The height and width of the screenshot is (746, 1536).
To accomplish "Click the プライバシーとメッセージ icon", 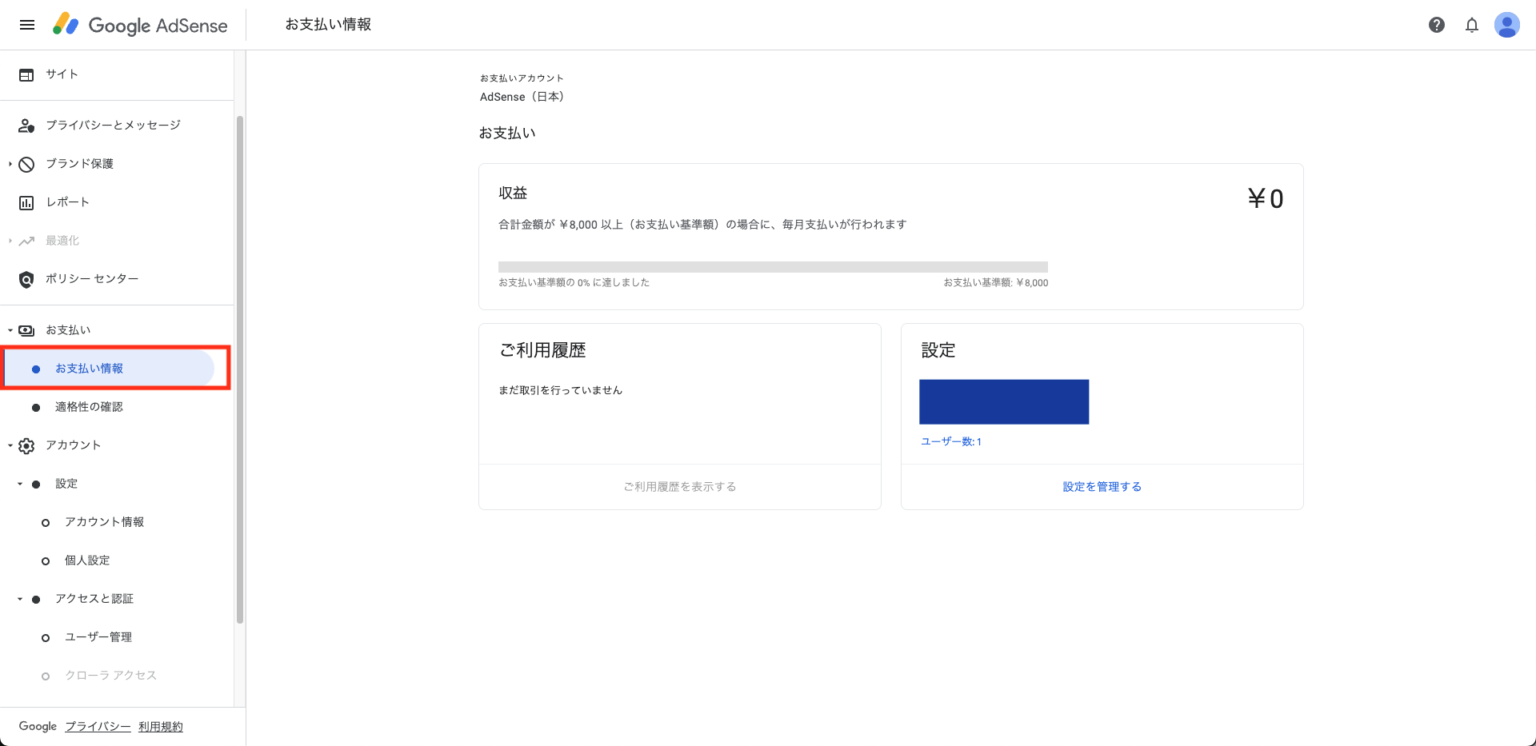I will [27, 125].
